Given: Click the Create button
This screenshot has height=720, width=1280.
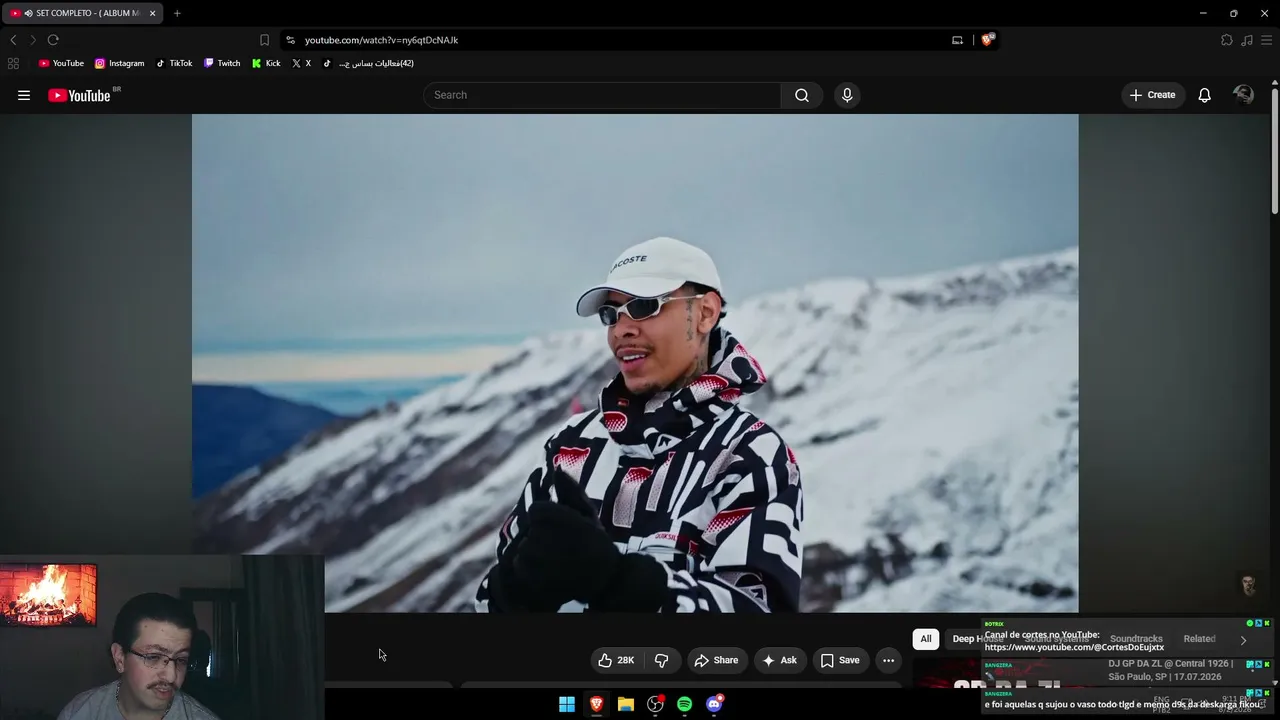Looking at the screenshot, I should pos(1152,95).
